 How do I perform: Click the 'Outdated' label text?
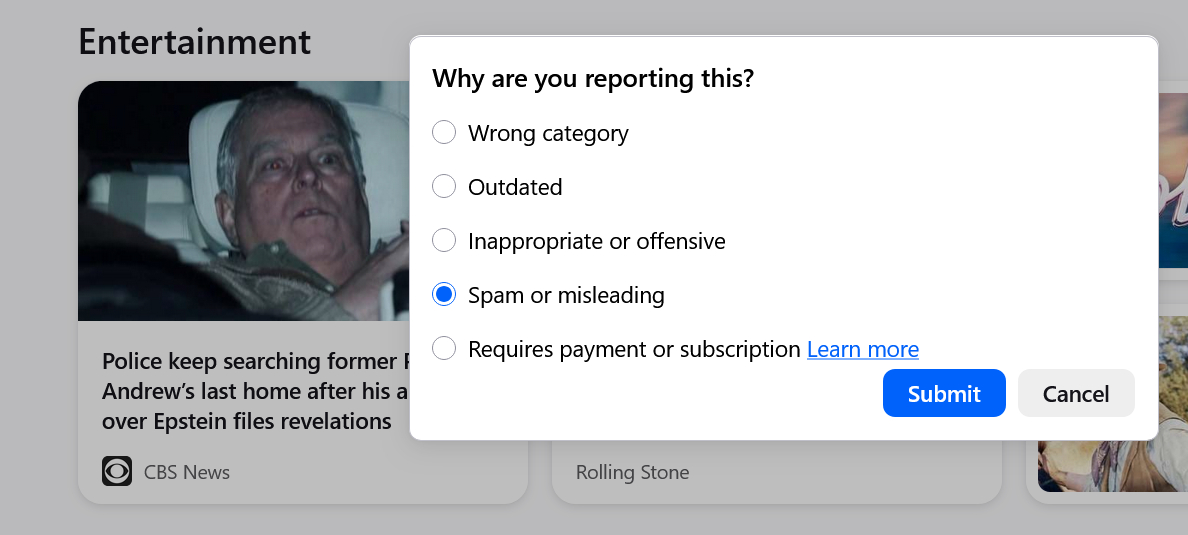[515, 187]
